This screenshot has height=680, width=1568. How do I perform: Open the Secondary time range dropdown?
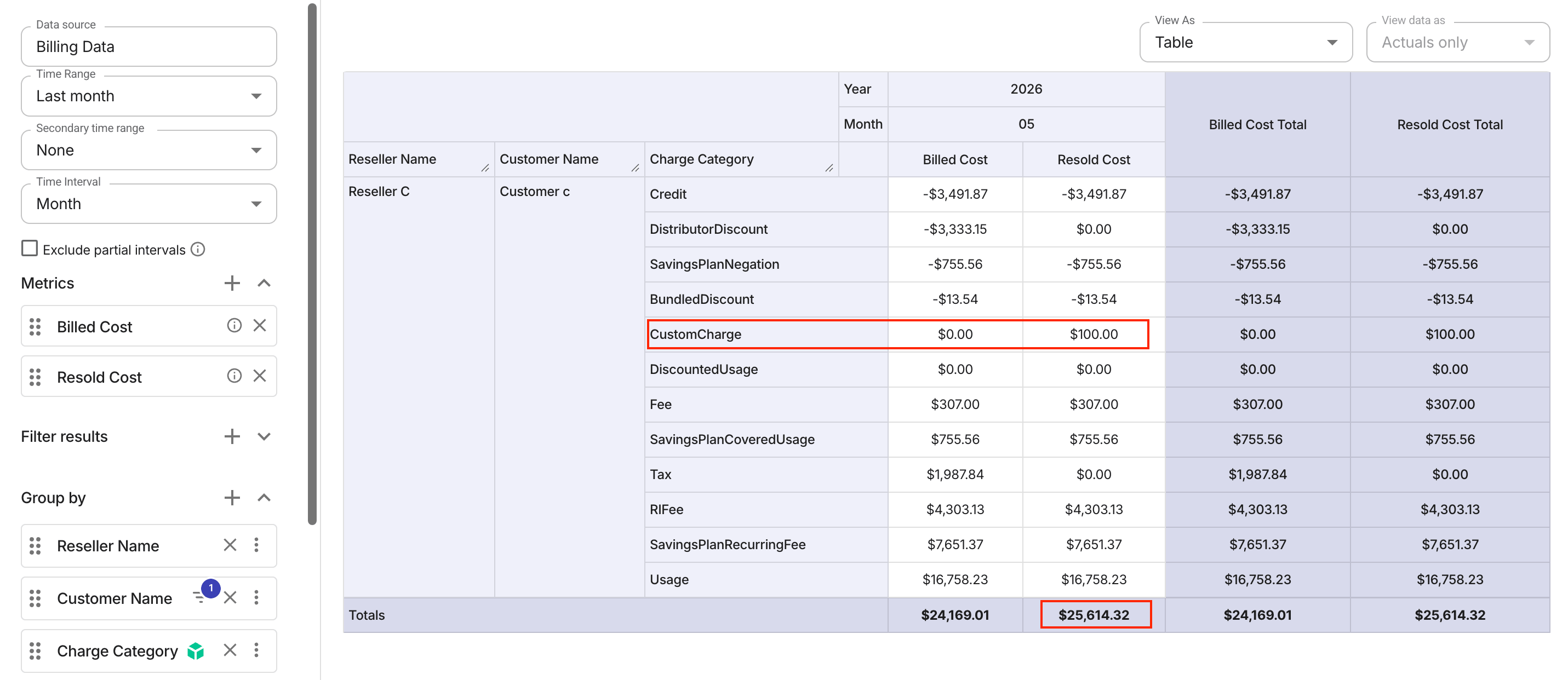pos(149,150)
